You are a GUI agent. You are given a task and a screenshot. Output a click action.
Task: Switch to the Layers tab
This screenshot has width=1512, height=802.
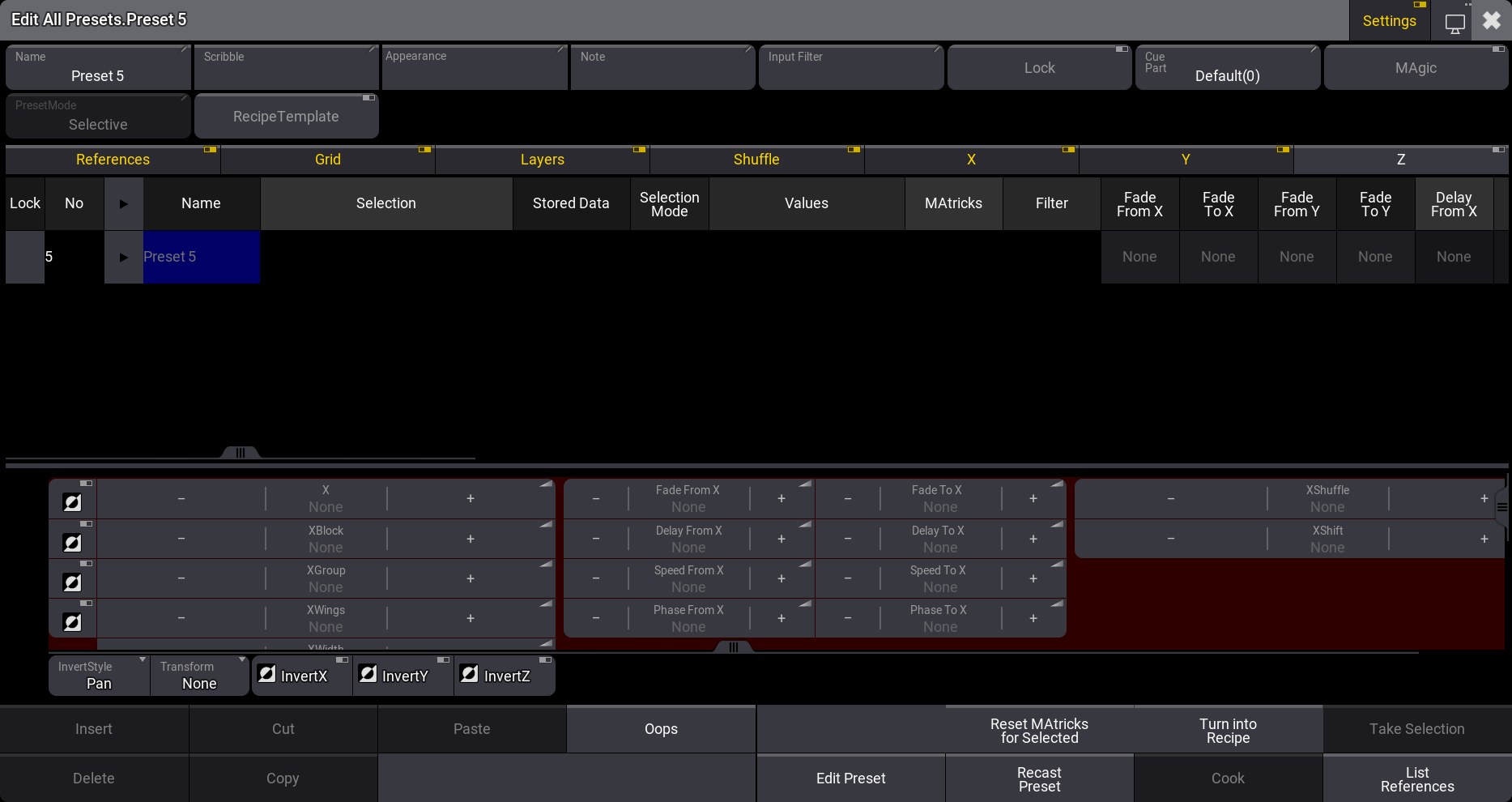(542, 160)
